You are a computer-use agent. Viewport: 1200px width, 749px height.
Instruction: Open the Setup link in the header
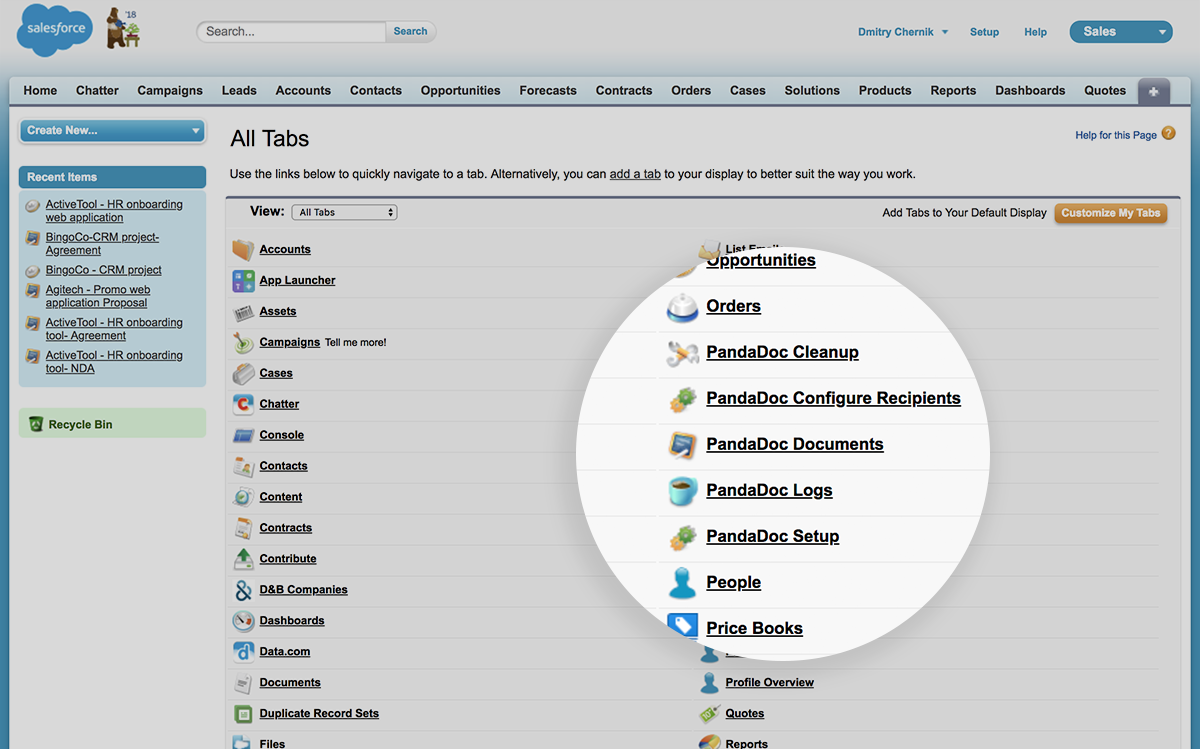tap(984, 32)
